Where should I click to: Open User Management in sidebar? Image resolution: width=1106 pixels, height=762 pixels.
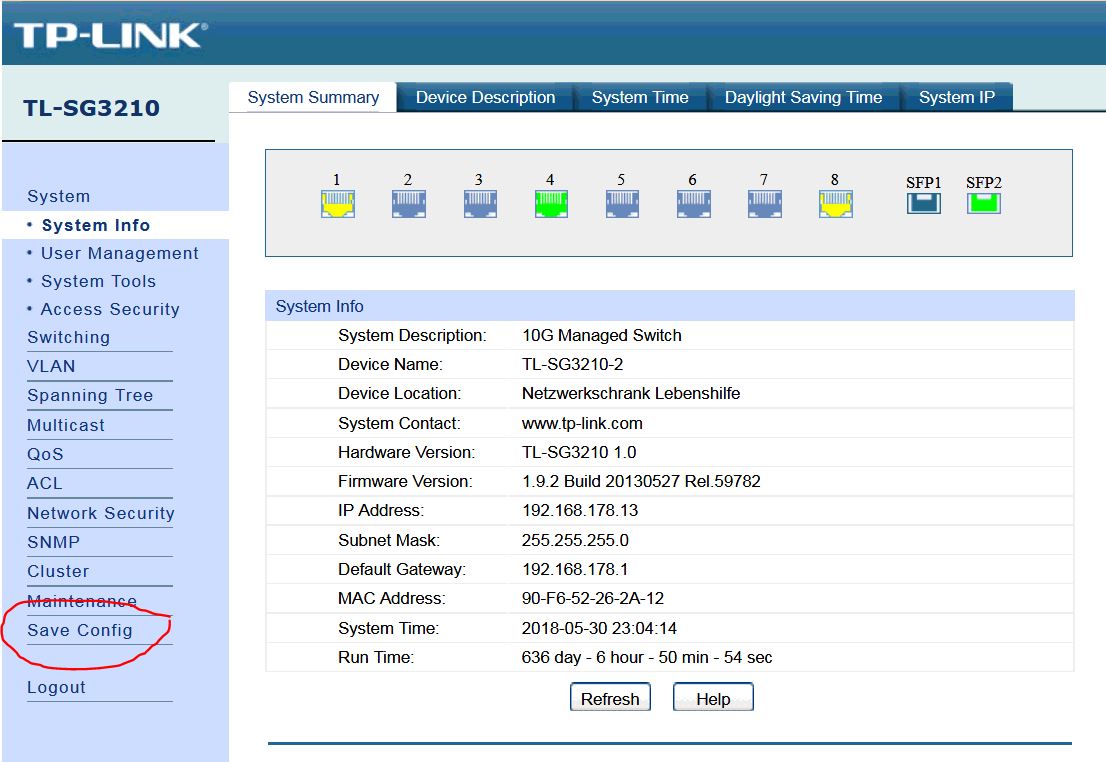pyautogui.click(x=119, y=253)
